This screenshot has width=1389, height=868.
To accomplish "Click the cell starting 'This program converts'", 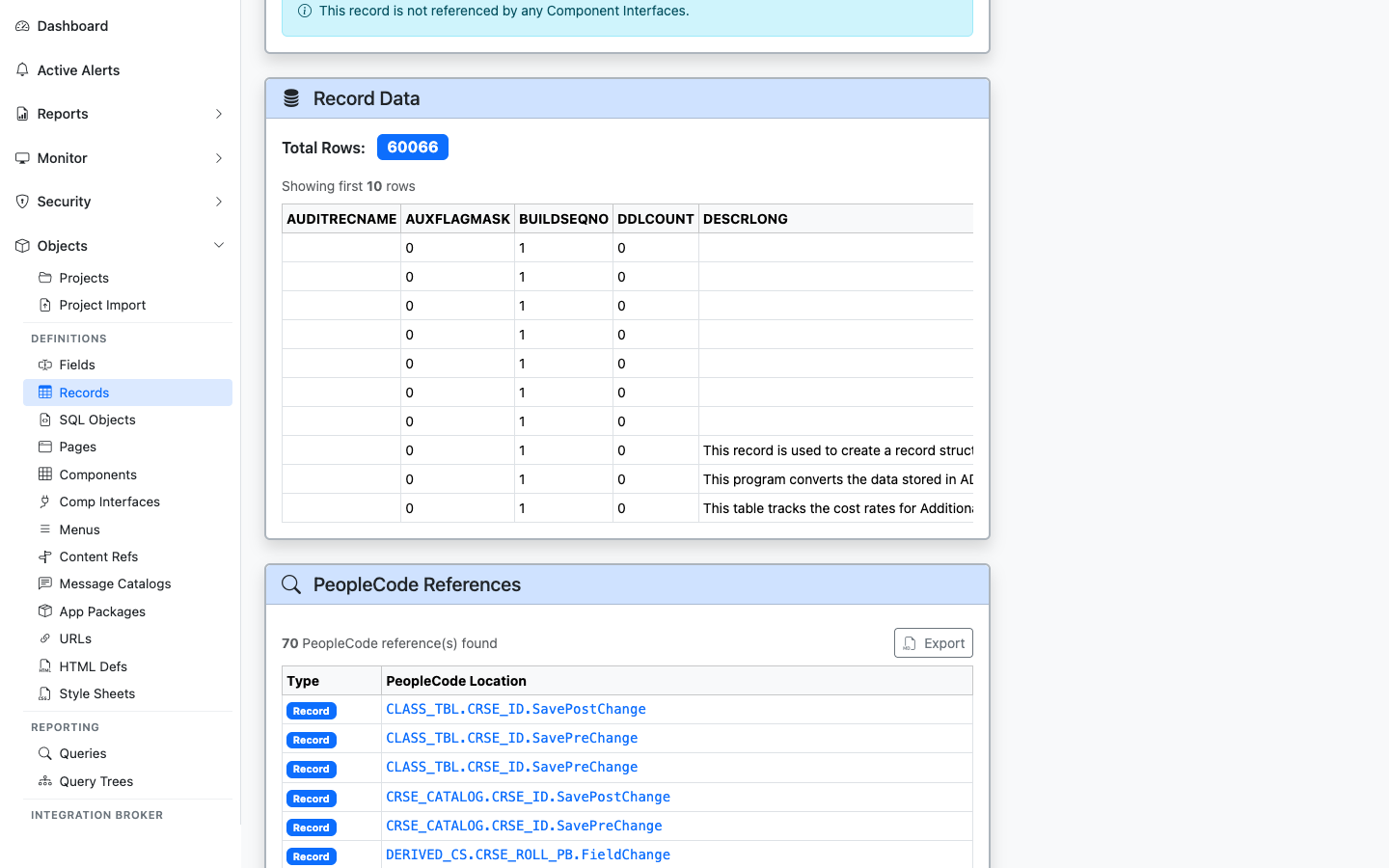I will (836, 479).
